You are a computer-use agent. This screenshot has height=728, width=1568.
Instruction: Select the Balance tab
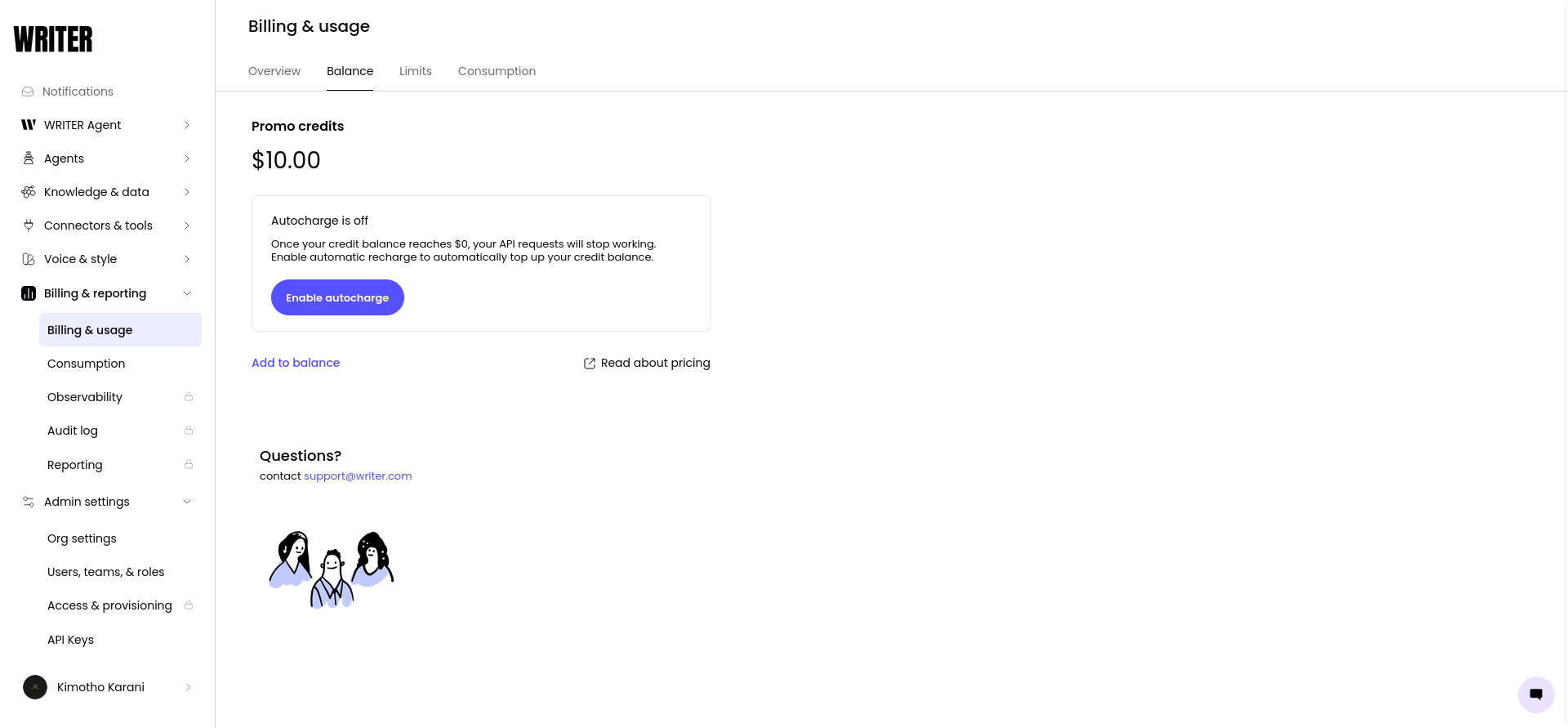350,71
